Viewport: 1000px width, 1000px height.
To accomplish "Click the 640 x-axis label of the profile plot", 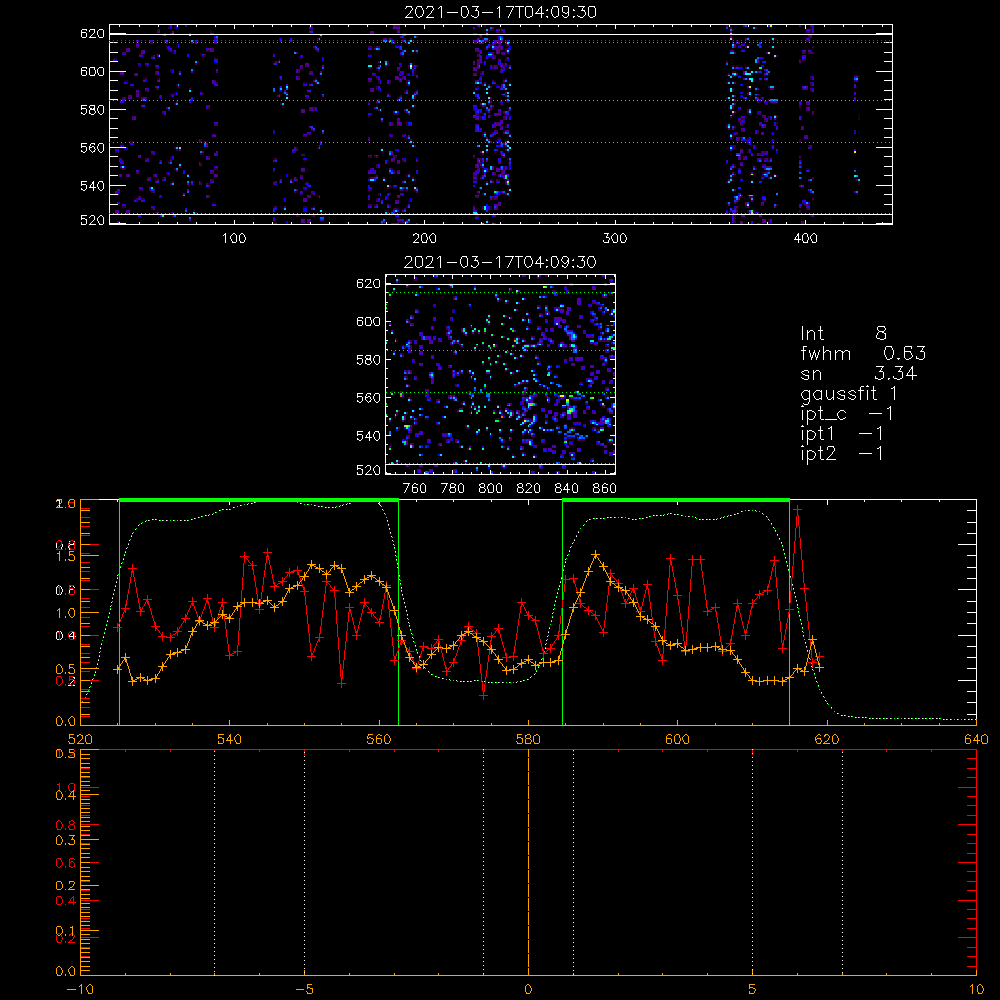I will [976, 740].
